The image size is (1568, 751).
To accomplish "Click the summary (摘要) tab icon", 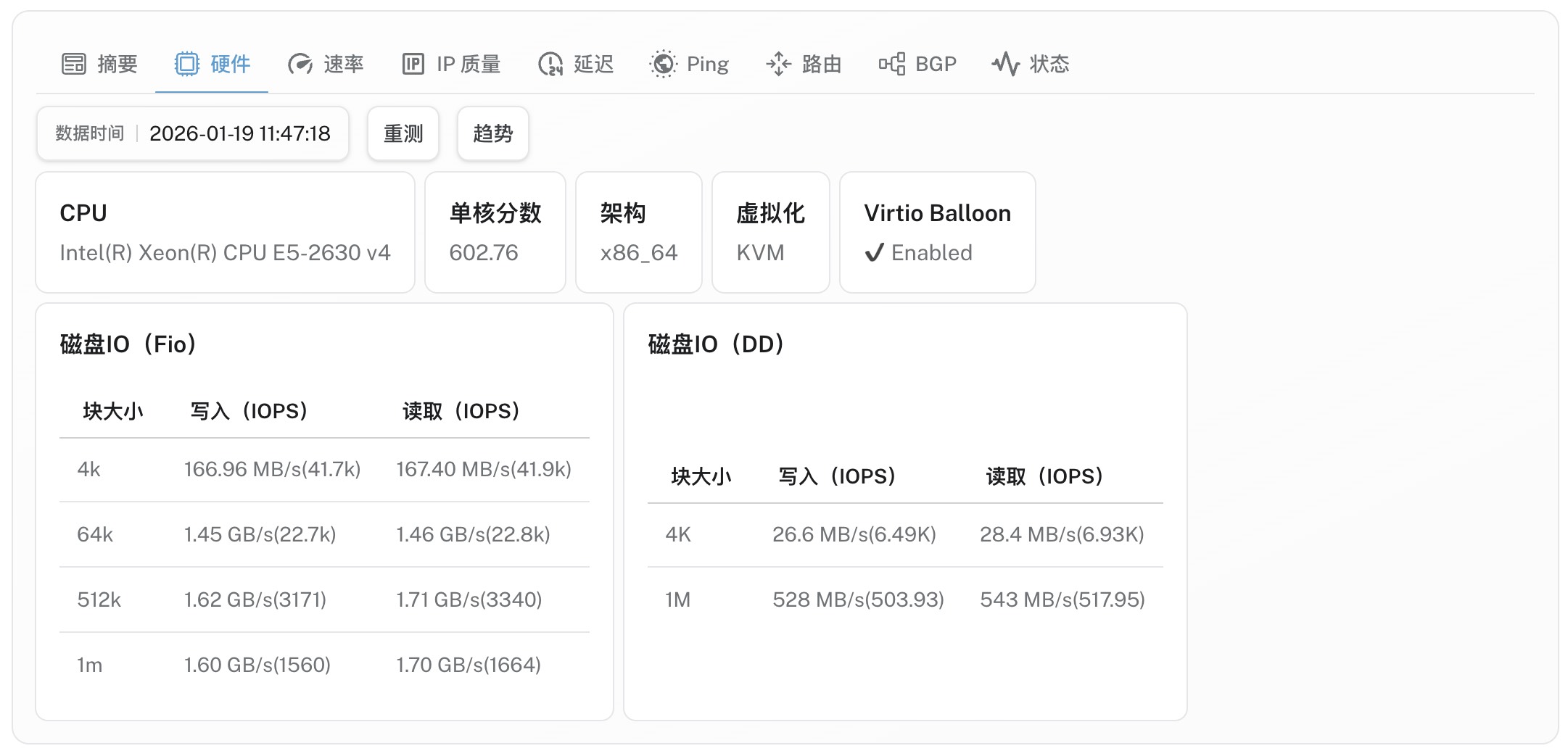I will click(x=74, y=65).
